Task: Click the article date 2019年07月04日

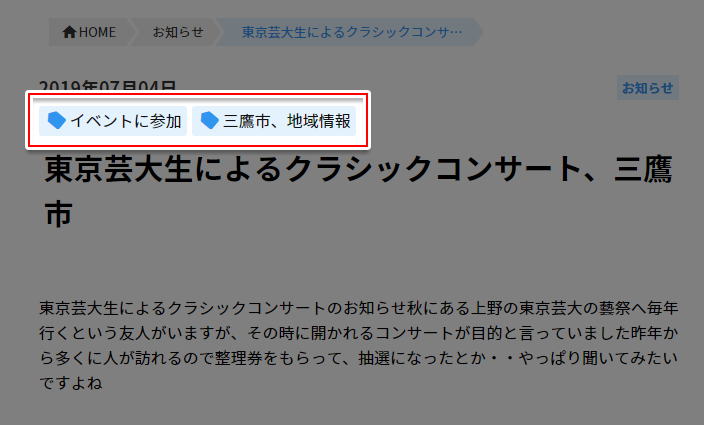Action: click(107, 85)
